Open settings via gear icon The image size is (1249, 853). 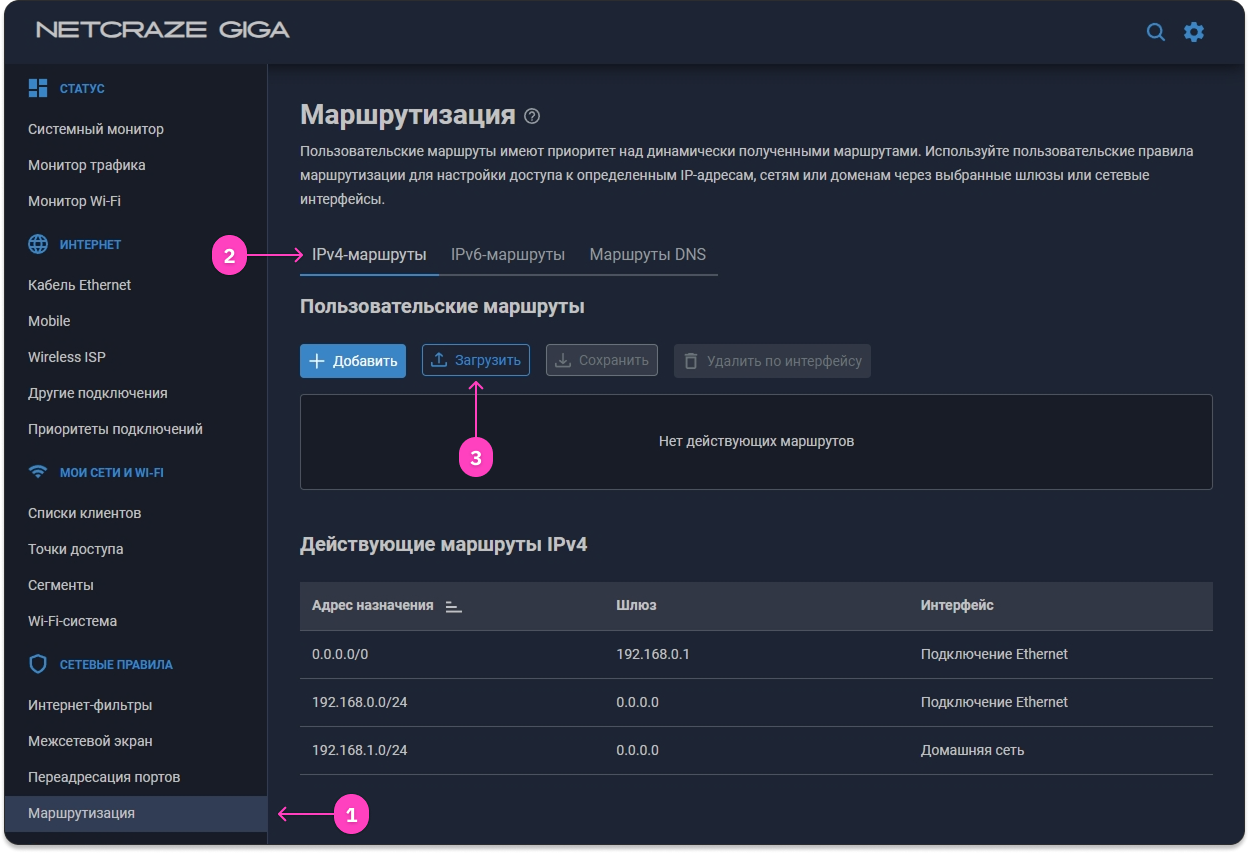pos(1194,32)
